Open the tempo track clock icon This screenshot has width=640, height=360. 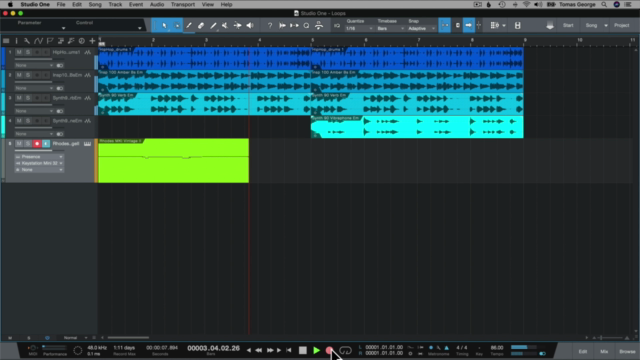[x=82, y=41]
